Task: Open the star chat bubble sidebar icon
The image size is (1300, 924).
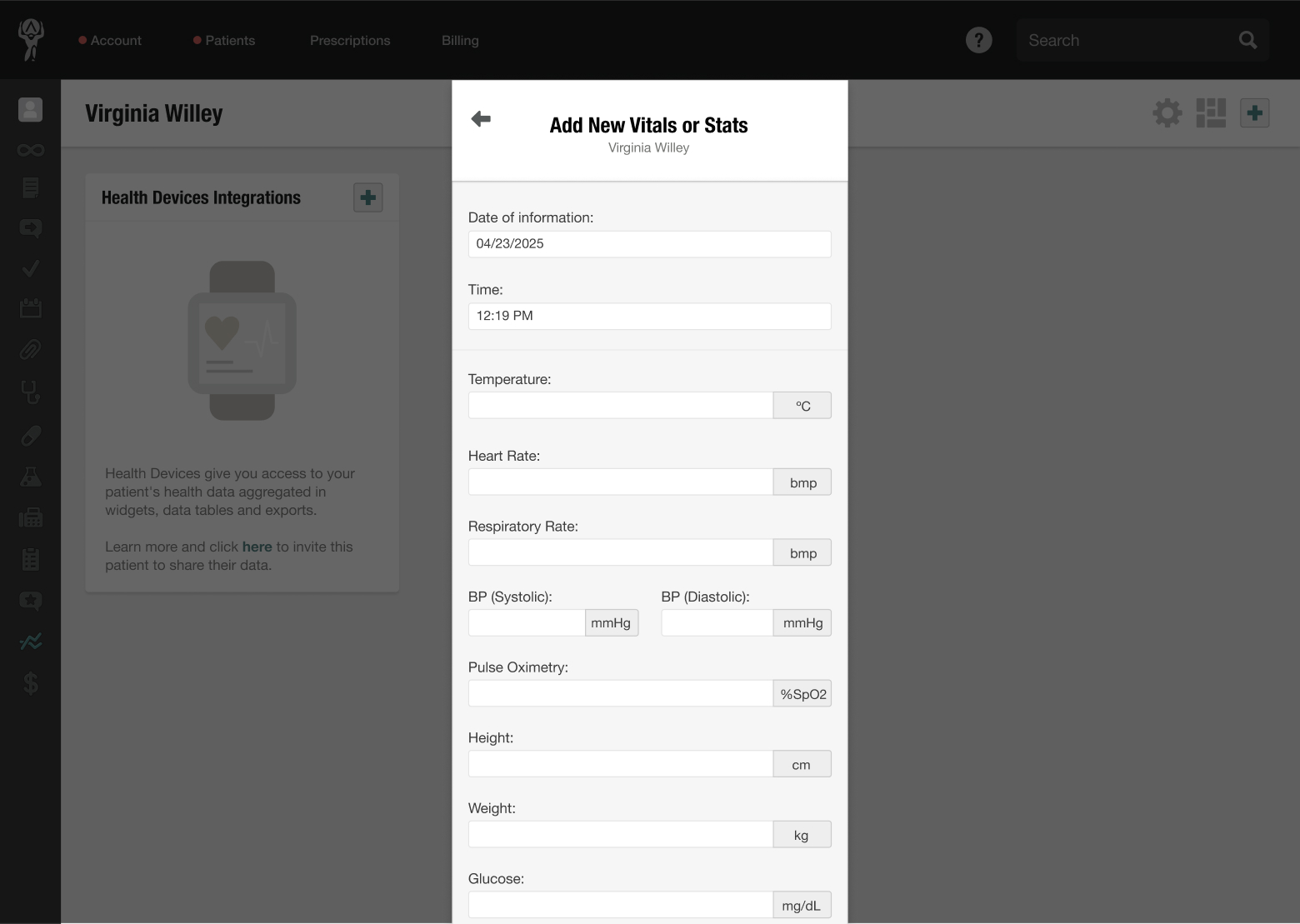Action: [x=31, y=601]
